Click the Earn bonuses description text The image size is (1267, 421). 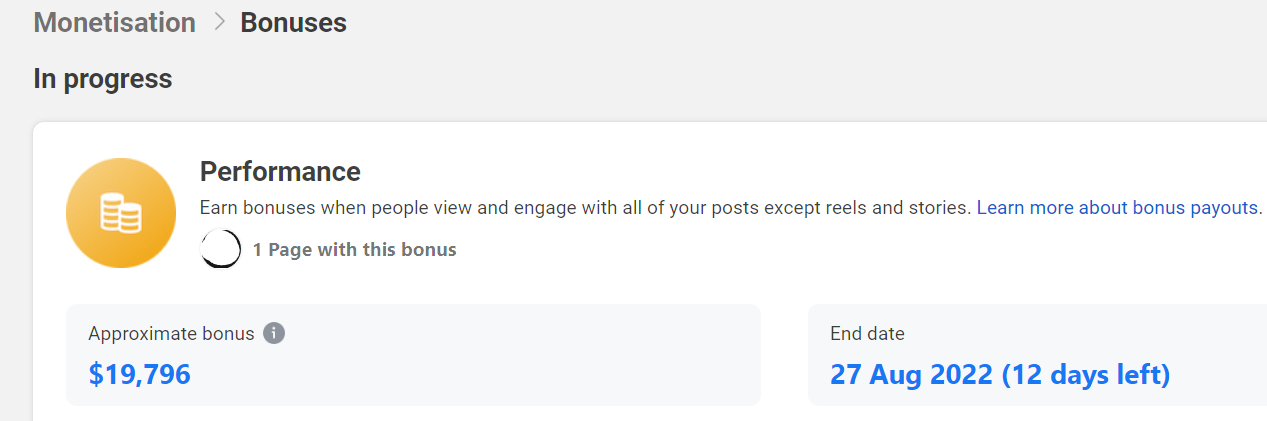[586, 208]
